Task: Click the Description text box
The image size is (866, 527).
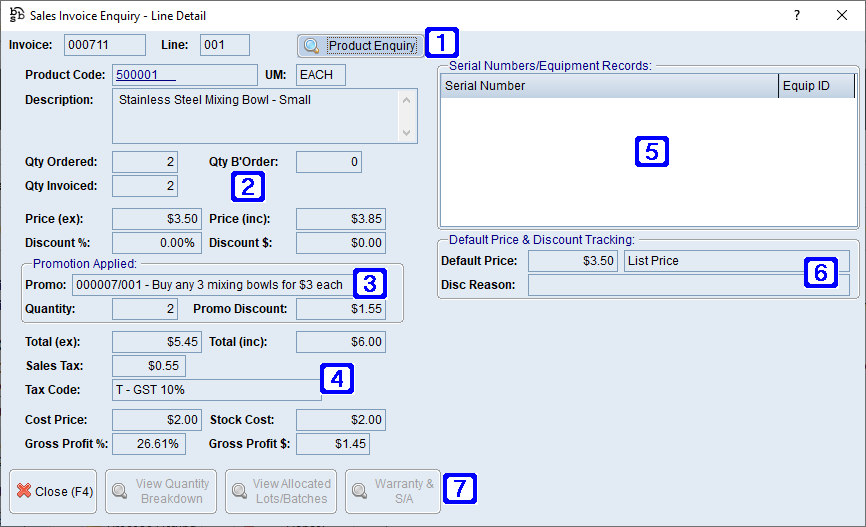Action: pos(265,116)
